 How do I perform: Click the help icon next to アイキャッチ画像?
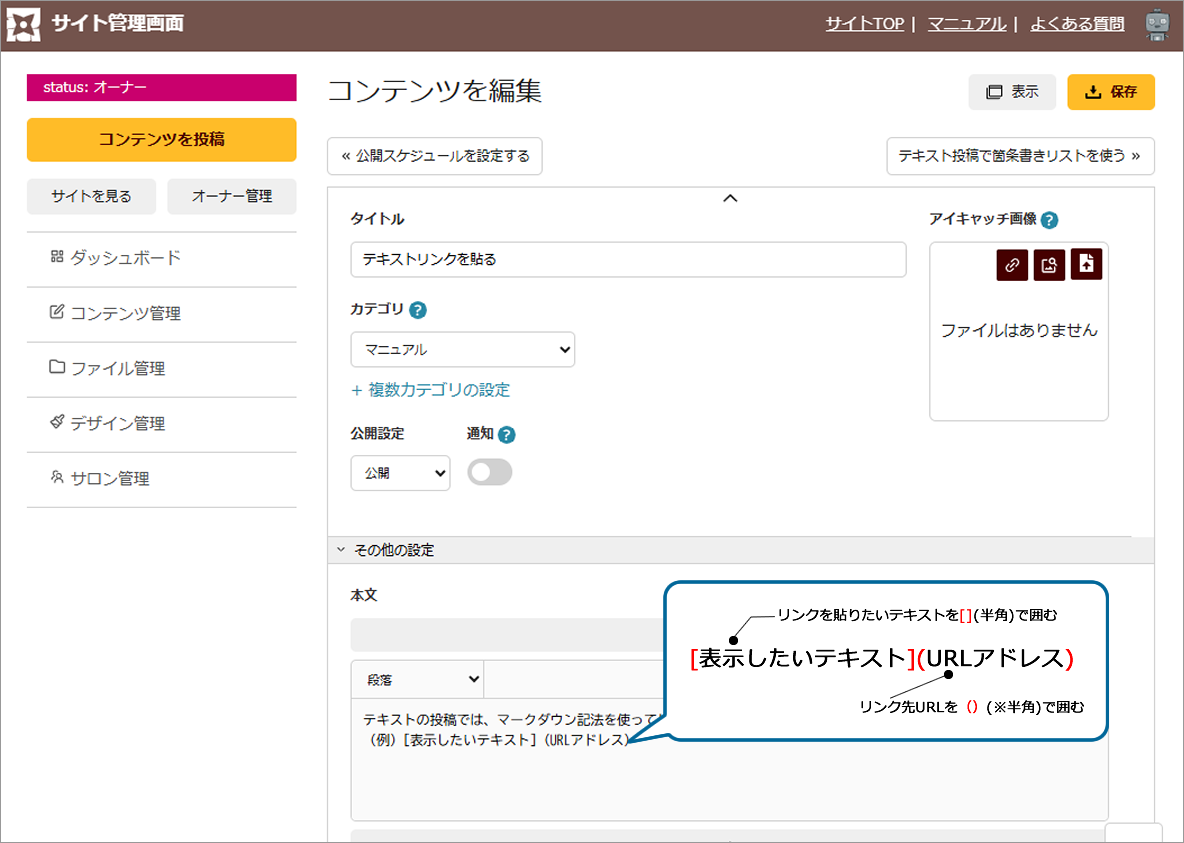1049,220
